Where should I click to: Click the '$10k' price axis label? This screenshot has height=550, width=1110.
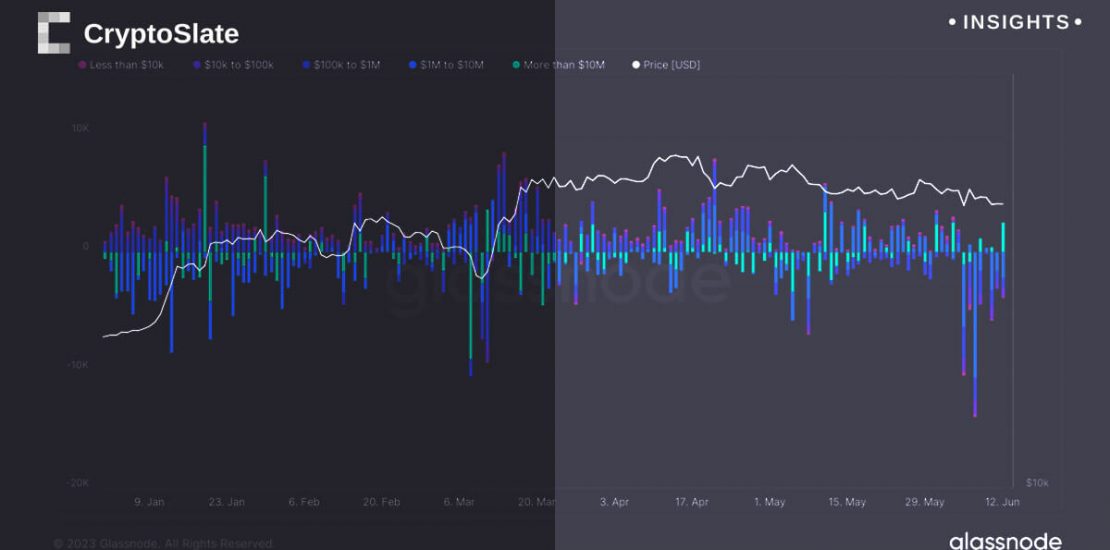click(1036, 482)
